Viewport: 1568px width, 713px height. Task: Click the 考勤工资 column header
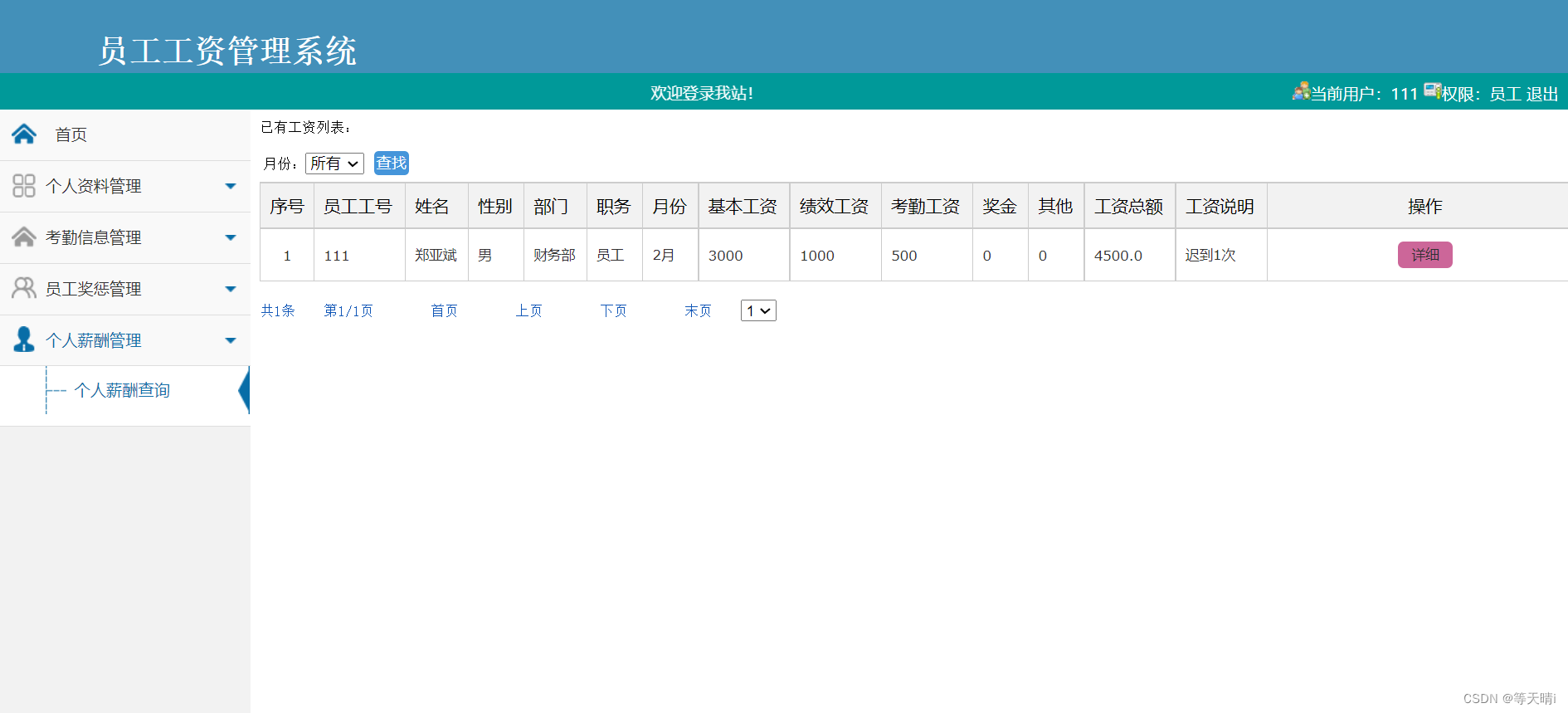926,206
